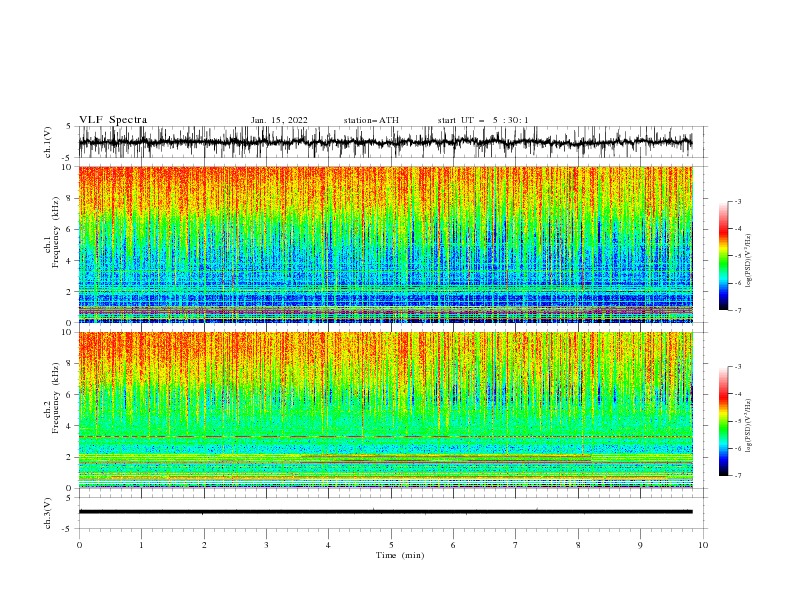This screenshot has width=792, height=612.
Task: Click the ch.1 voltage waveform trace
Action: click(385, 142)
